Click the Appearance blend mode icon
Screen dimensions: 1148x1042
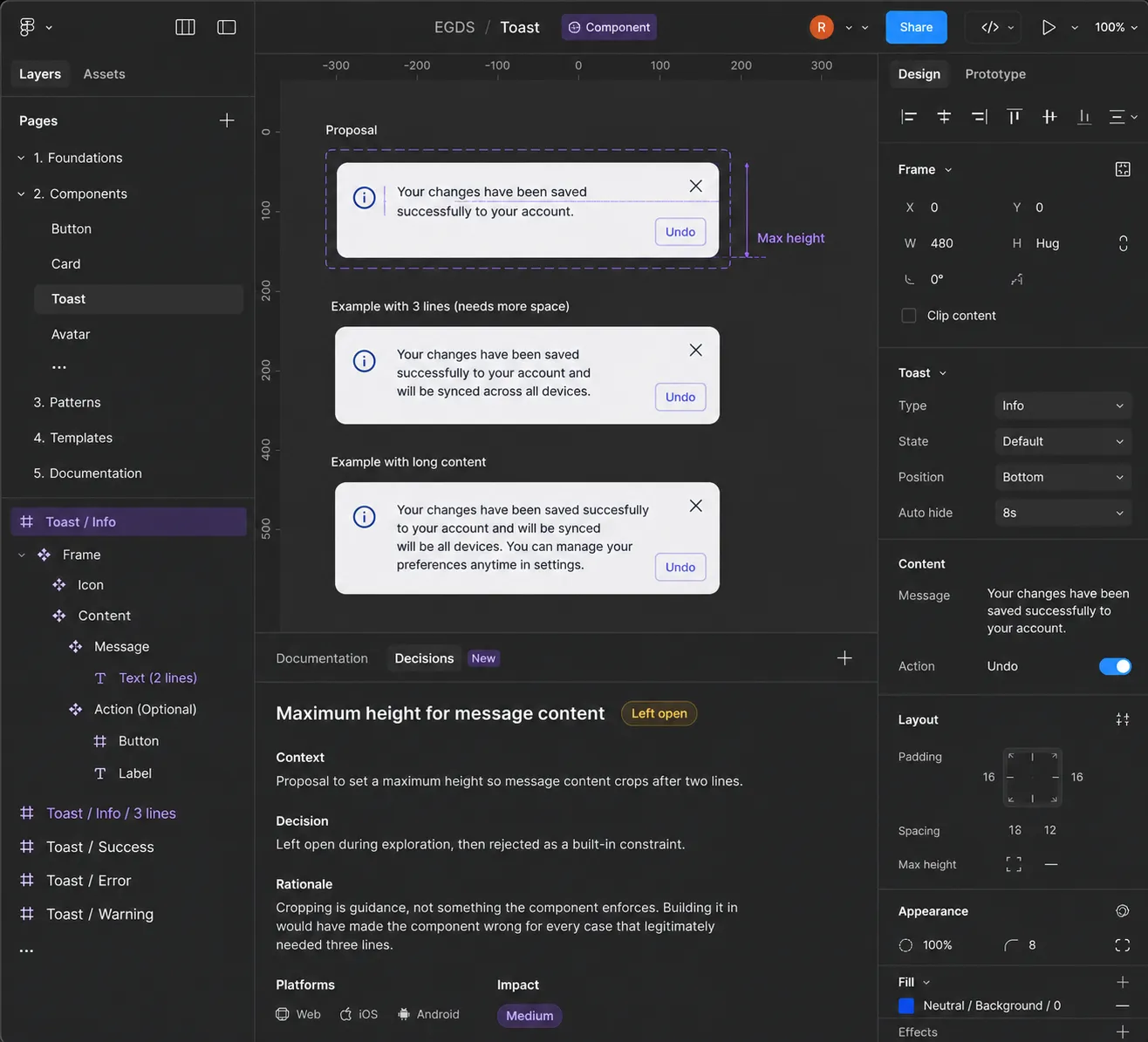click(x=1123, y=911)
